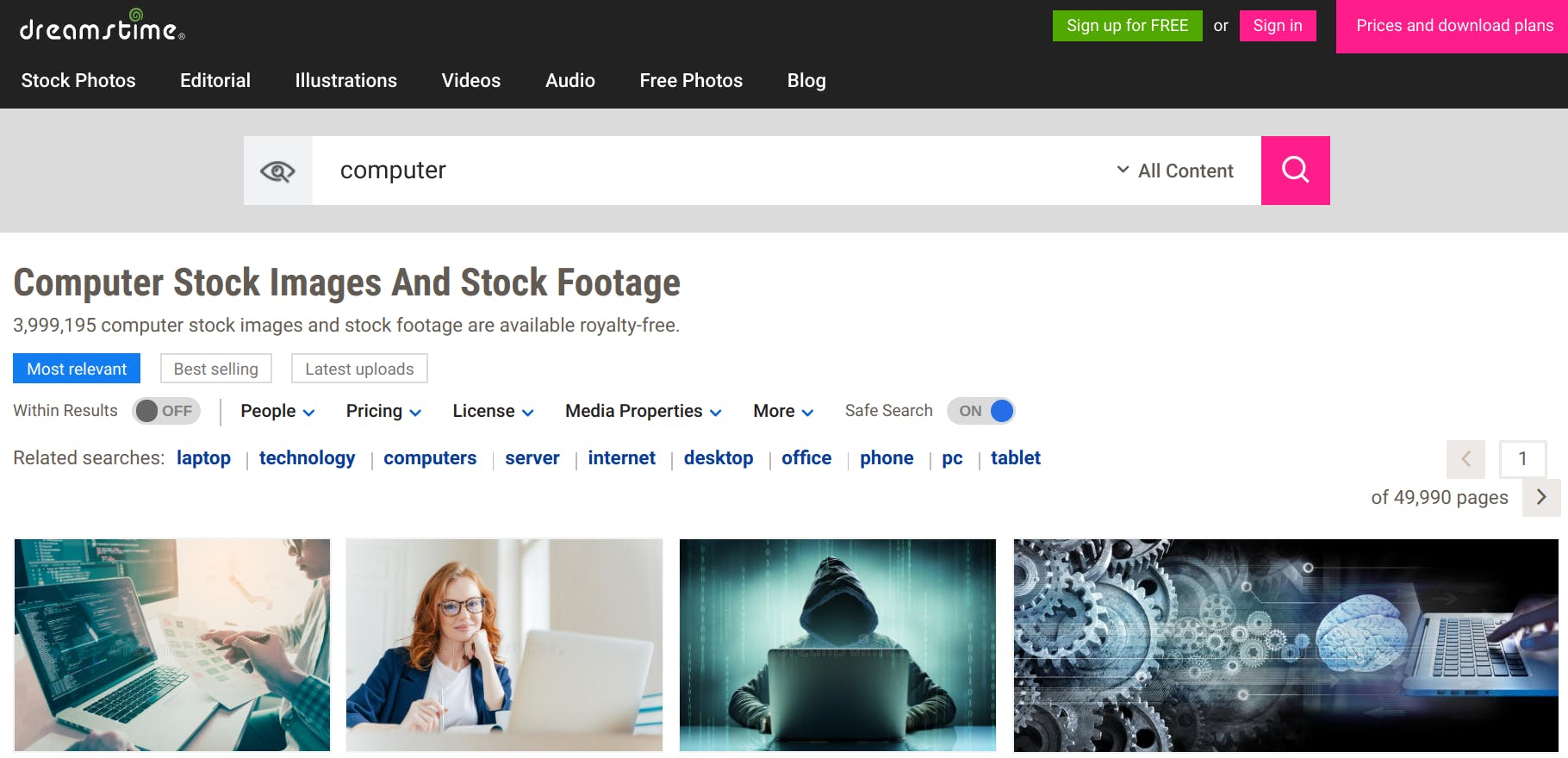The height and width of the screenshot is (758, 1568).
Task: Toggle the Safe Search switch
Action: [981, 411]
